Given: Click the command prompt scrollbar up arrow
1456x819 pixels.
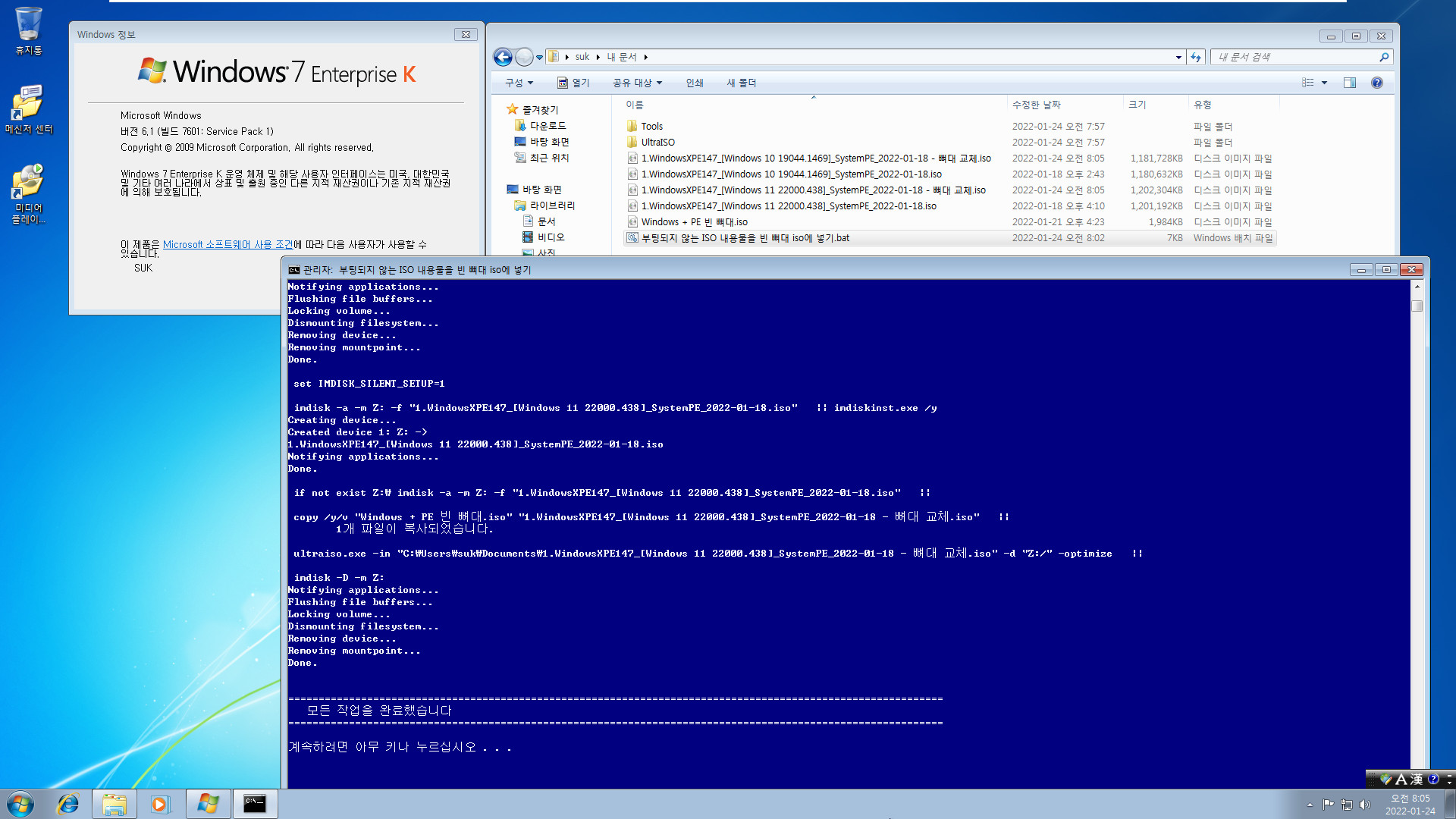Looking at the screenshot, I should [x=1417, y=287].
